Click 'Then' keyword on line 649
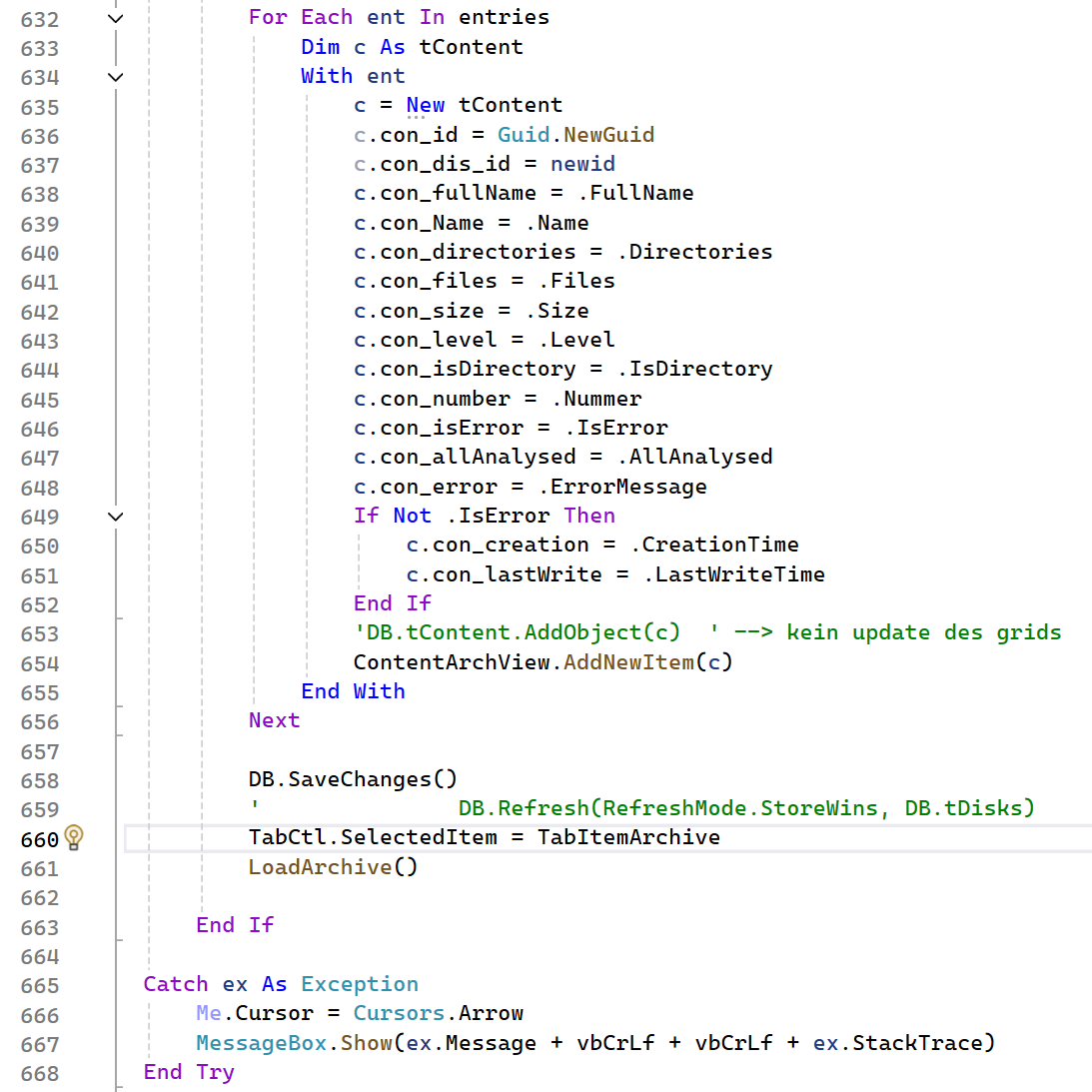The image size is (1092, 1092). click(589, 516)
